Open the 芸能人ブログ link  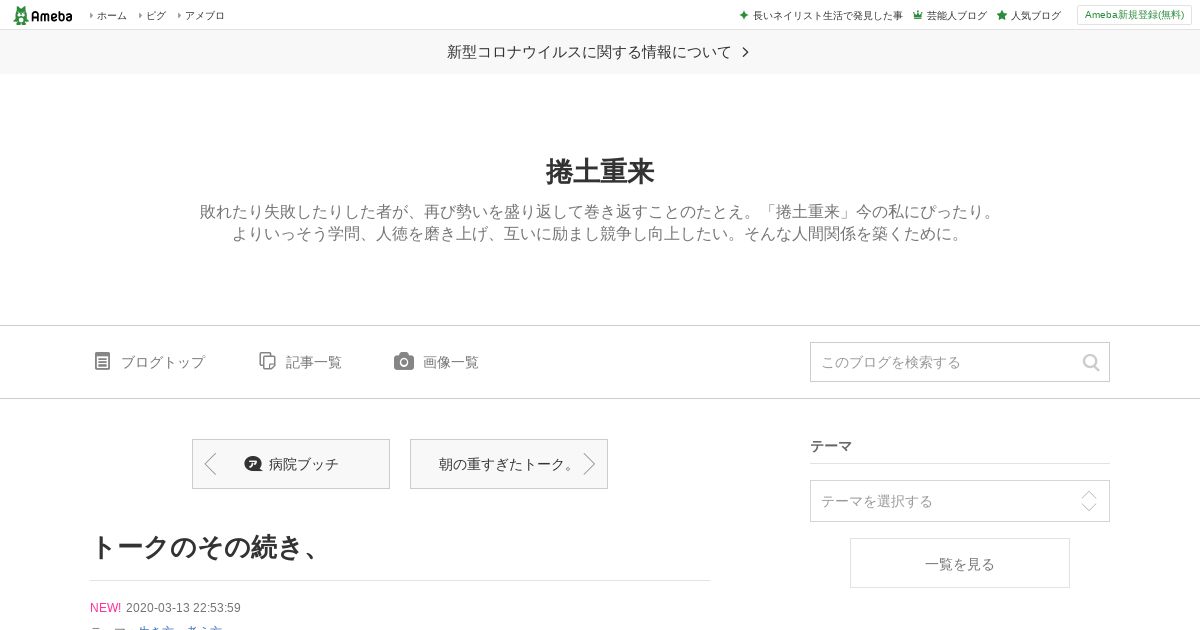[956, 15]
